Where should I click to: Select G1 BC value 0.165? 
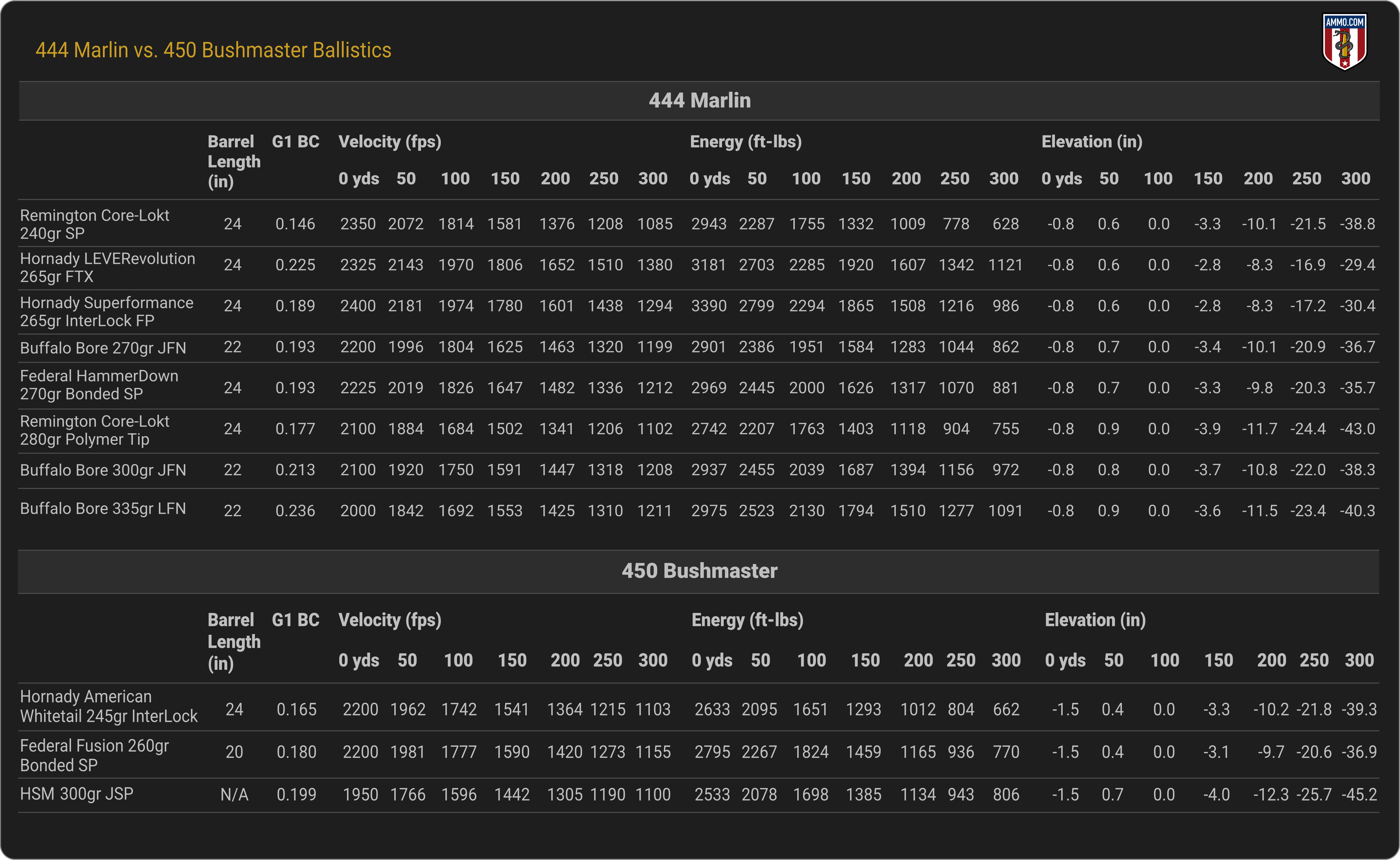tap(296, 709)
